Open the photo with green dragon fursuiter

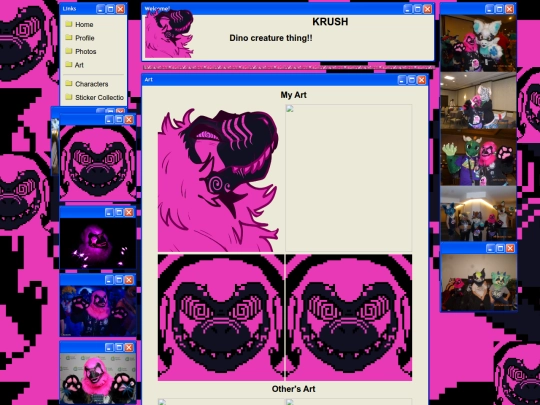(x=478, y=157)
